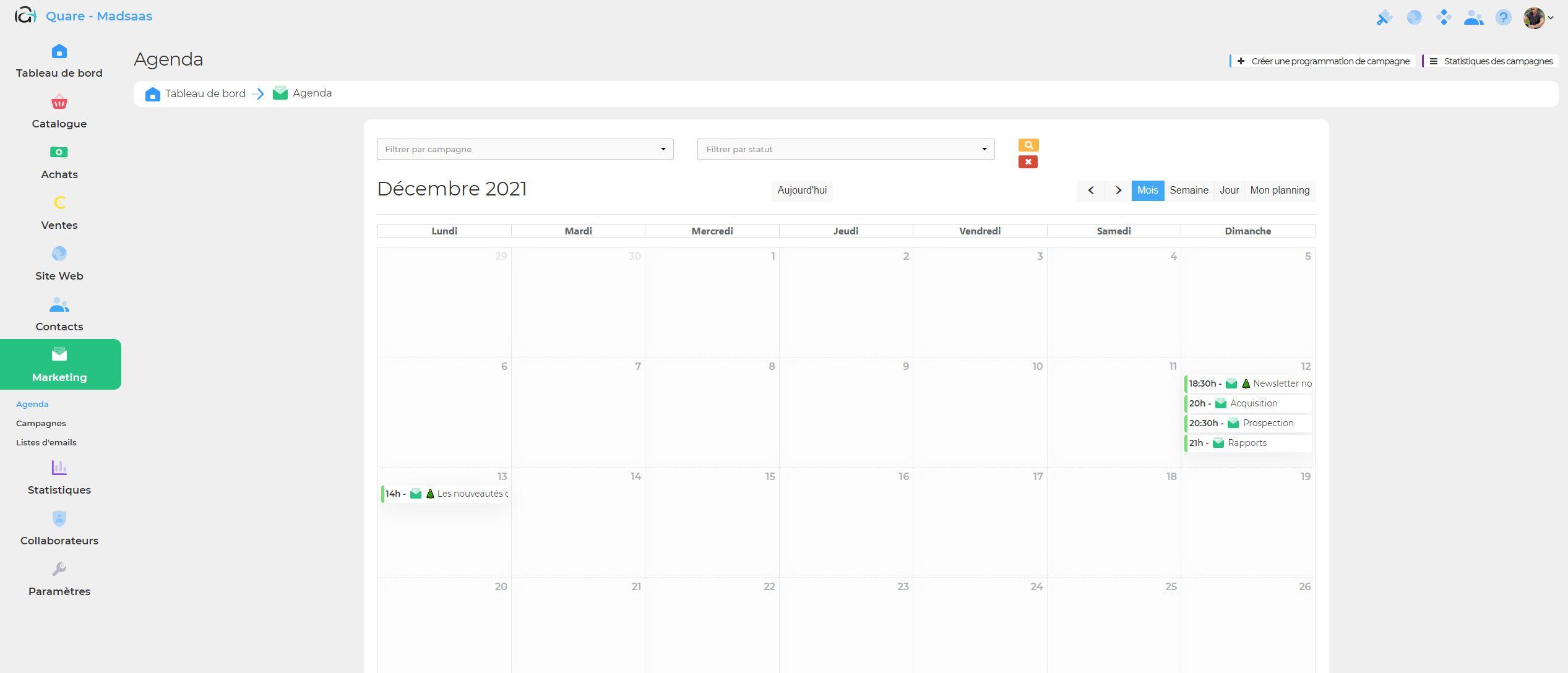The width and height of the screenshot is (1568, 673).
Task: Click the four-diamonds apps icon
Action: [x=1444, y=17]
